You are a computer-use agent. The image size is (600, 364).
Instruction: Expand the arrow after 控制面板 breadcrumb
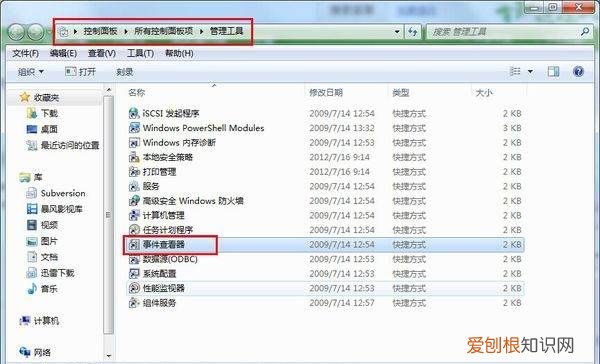click(x=126, y=31)
